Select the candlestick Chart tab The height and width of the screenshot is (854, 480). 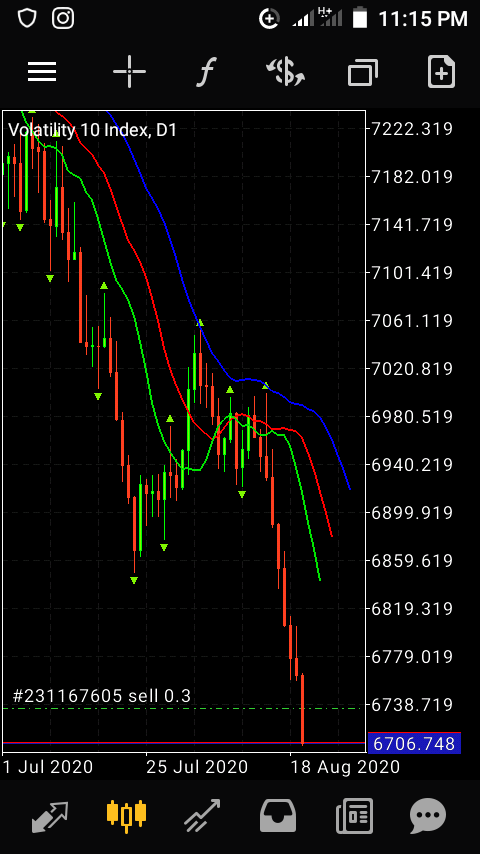coord(126,816)
